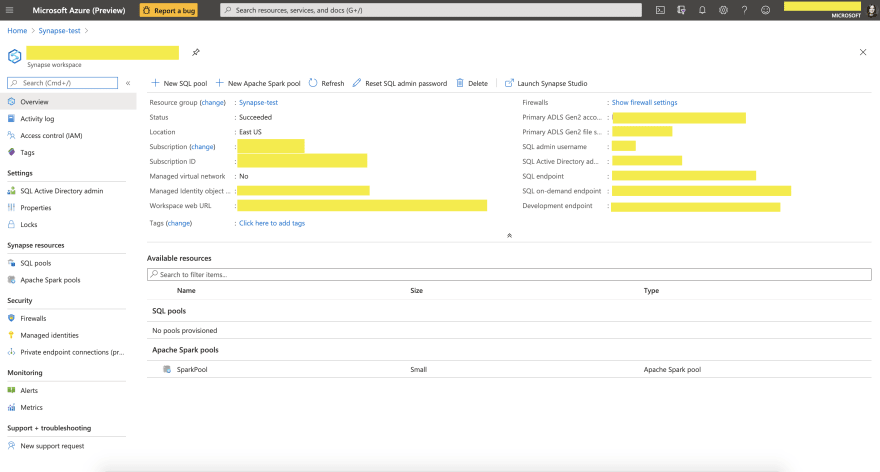Open the account avatar menu
This screenshot has height=472, width=880.
click(x=872, y=10)
